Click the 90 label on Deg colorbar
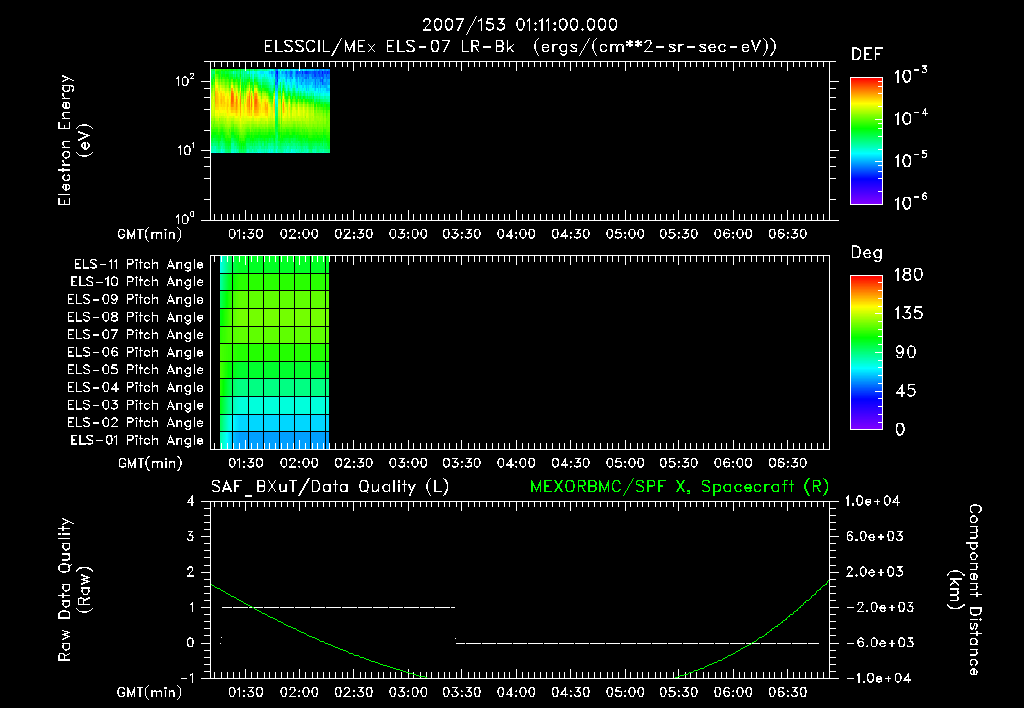The image size is (1024, 708). point(906,353)
